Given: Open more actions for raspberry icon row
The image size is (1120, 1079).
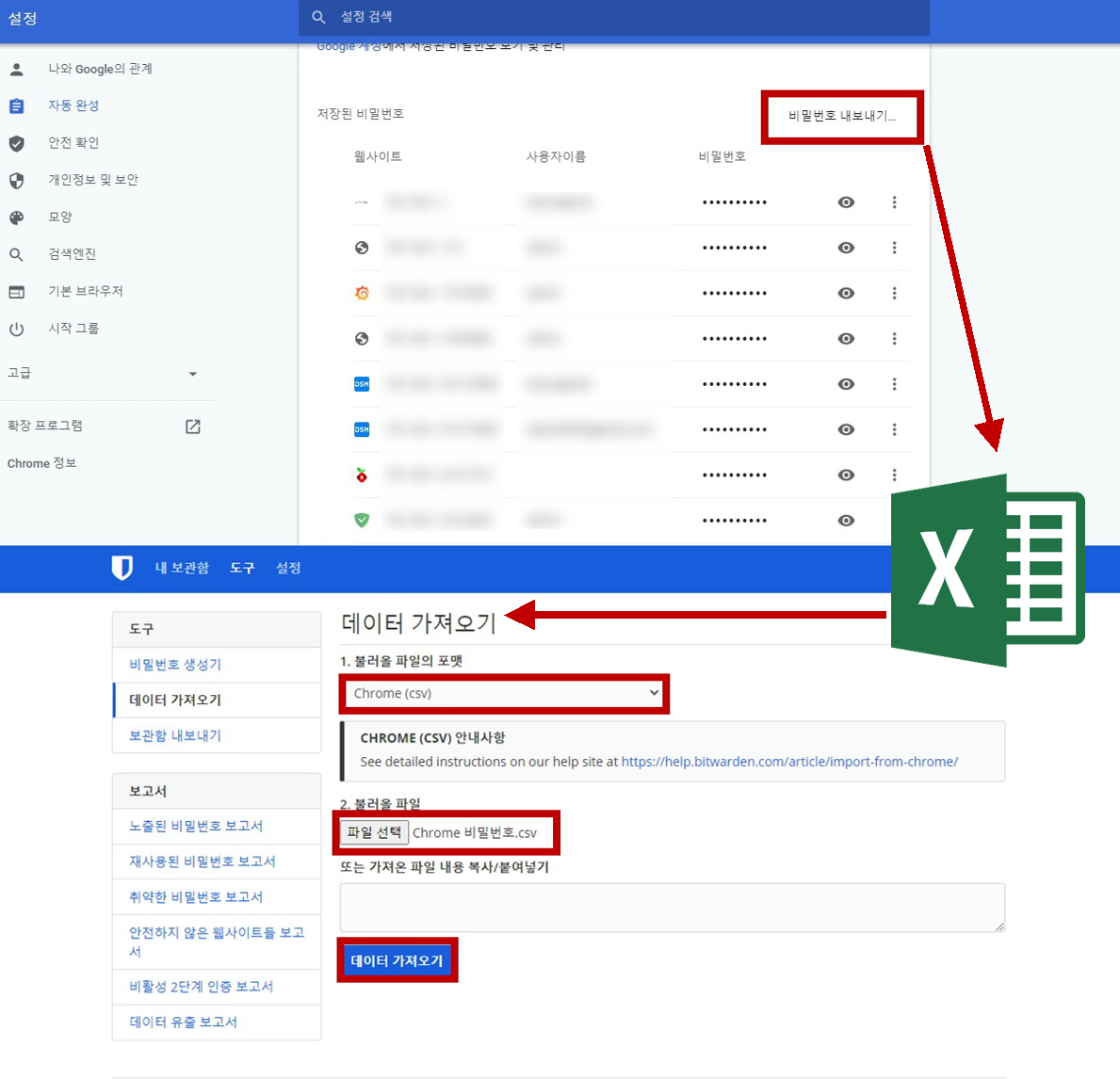Looking at the screenshot, I should tap(894, 475).
